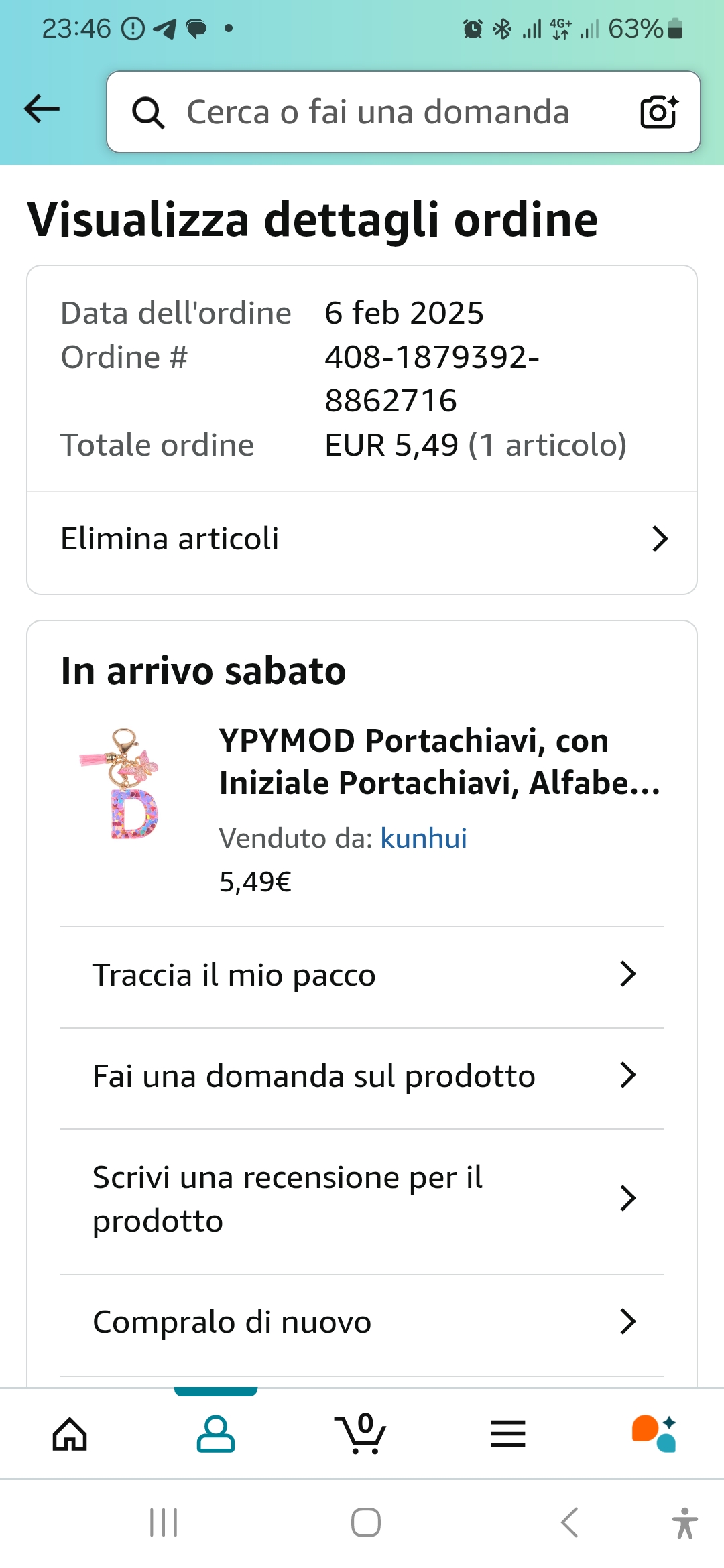
Task: Open Fai una domanda sul prodotto
Action: click(x=362, y=1076)
